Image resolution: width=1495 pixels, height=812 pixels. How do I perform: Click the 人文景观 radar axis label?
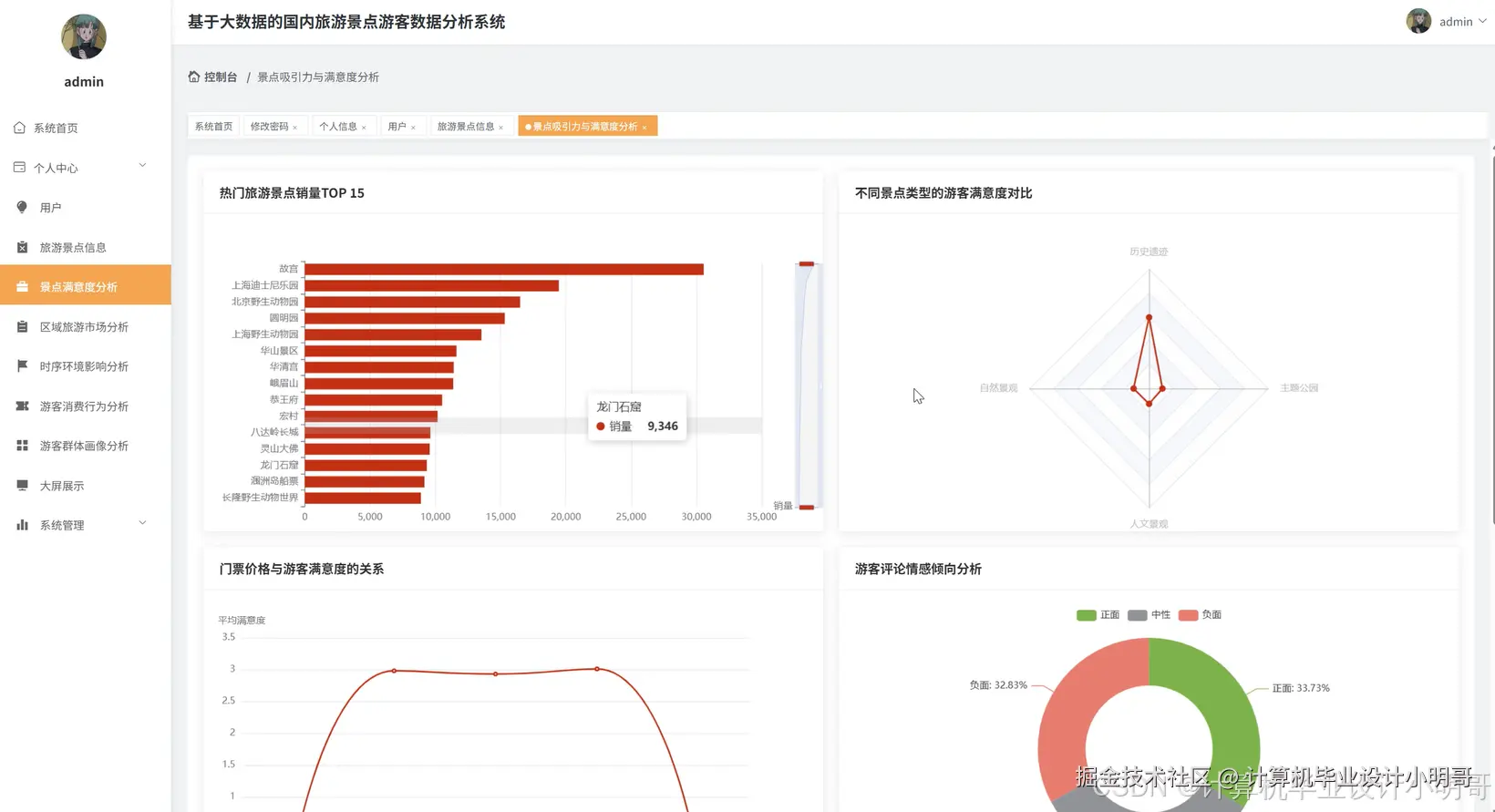(x=1149, y=524)
